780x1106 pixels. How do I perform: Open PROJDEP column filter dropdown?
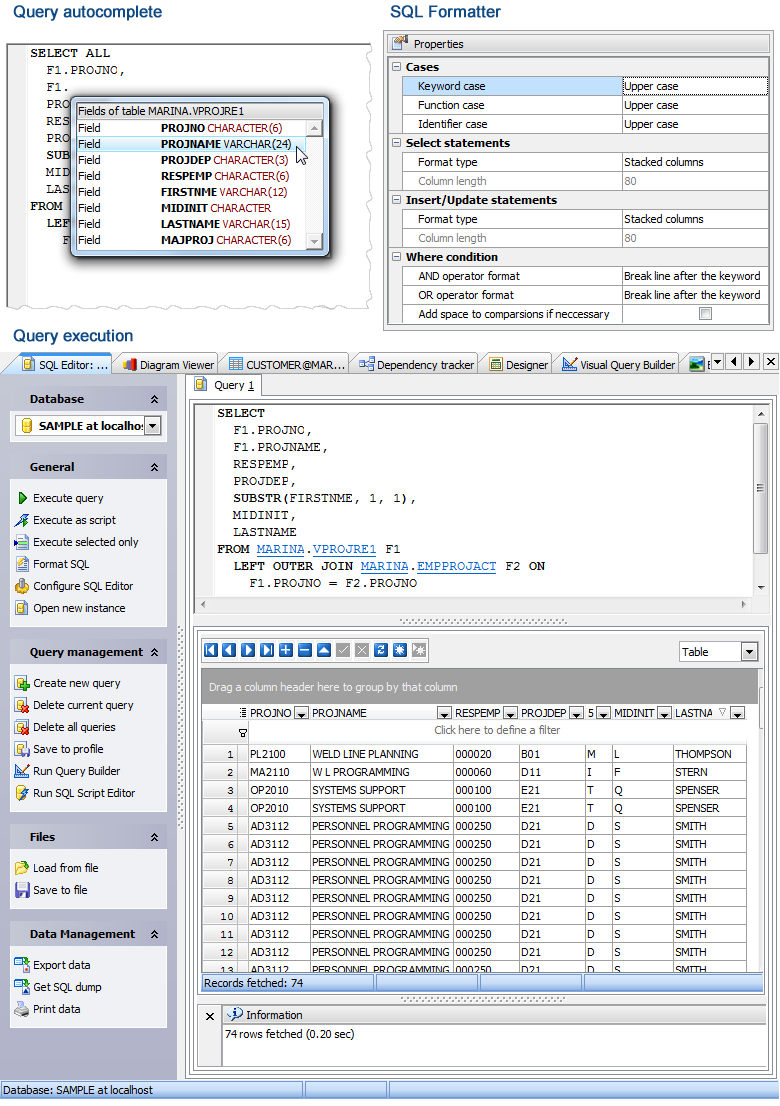pyautogui.click(x=576, y=713)
